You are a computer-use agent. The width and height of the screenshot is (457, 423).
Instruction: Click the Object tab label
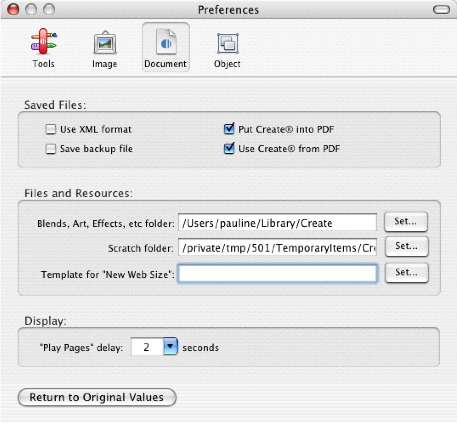pos(227,64)
